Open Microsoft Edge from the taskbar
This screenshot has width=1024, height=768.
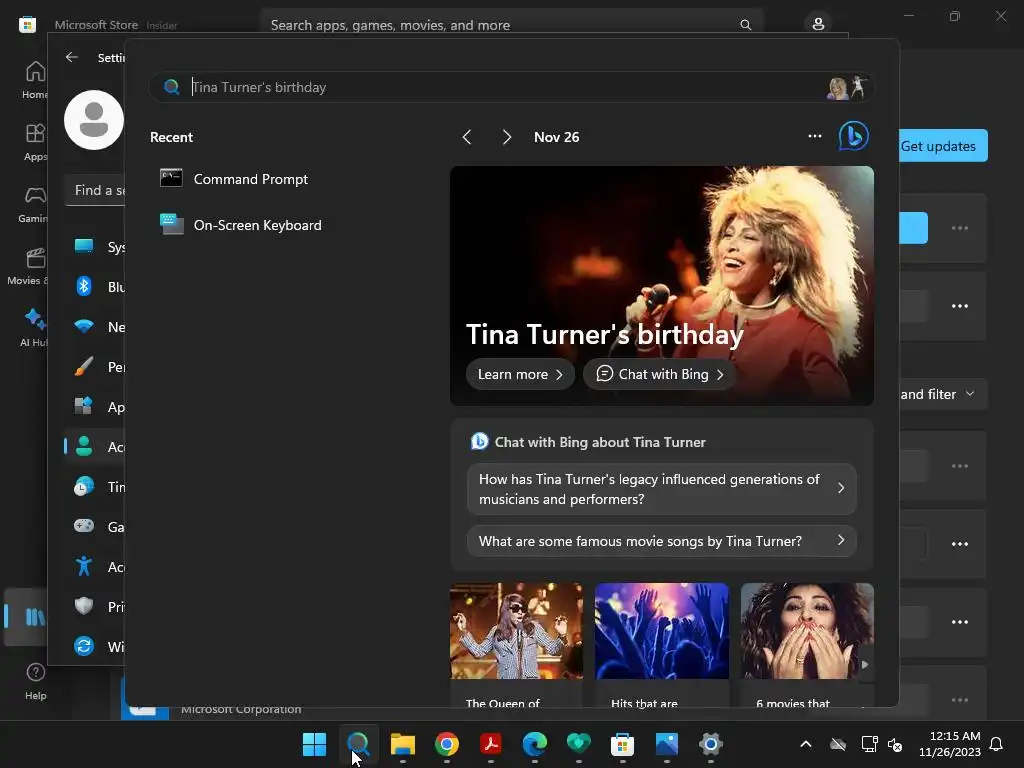click(535, 744)
